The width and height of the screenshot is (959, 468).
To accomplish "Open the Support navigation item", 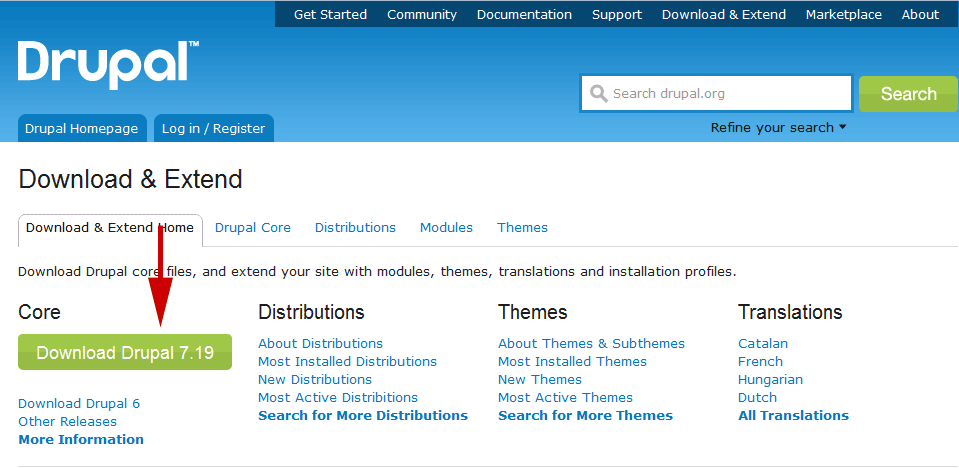I will [617, 15].
